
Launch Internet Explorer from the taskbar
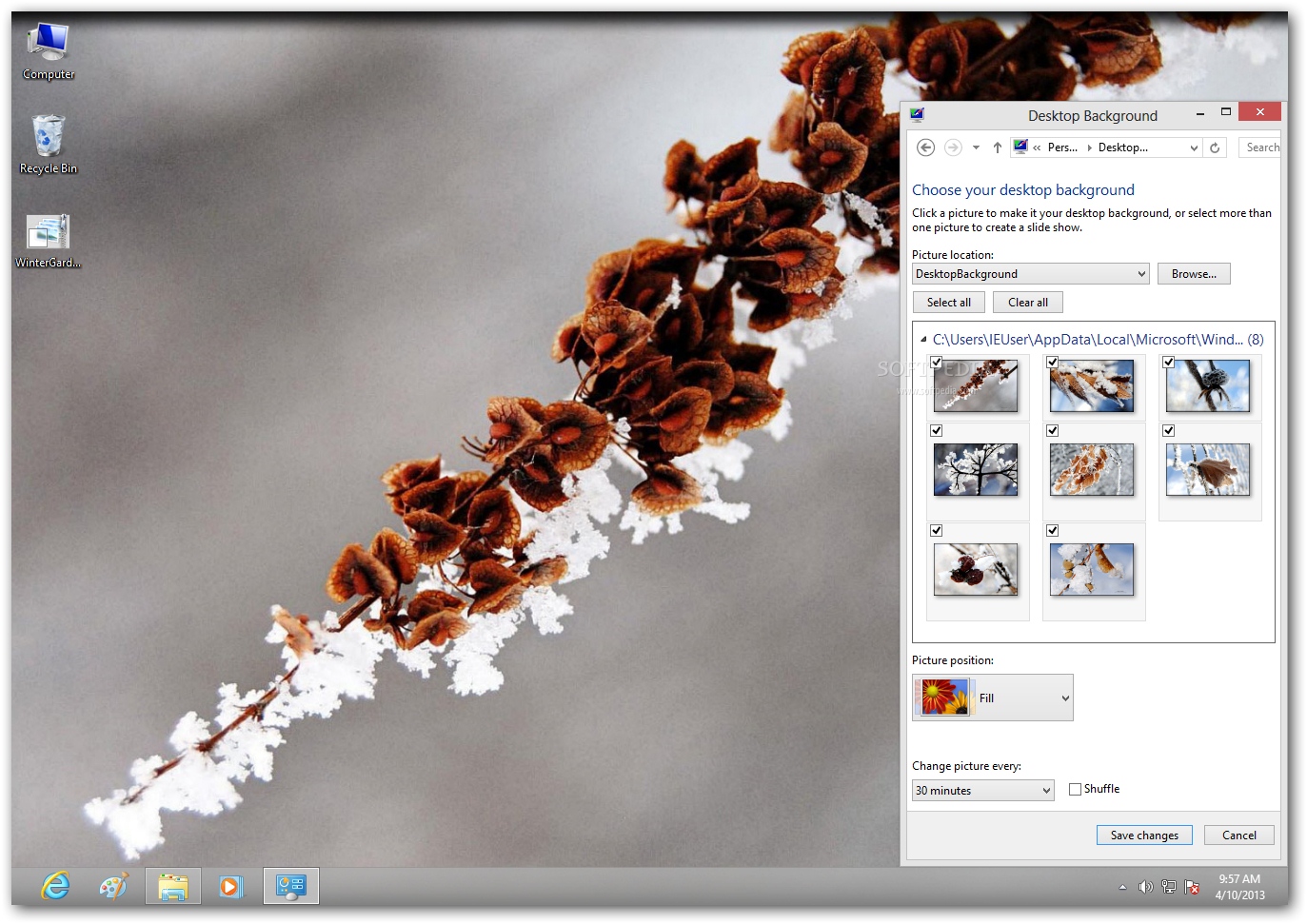pyautogui.click(x=56, y=886)
